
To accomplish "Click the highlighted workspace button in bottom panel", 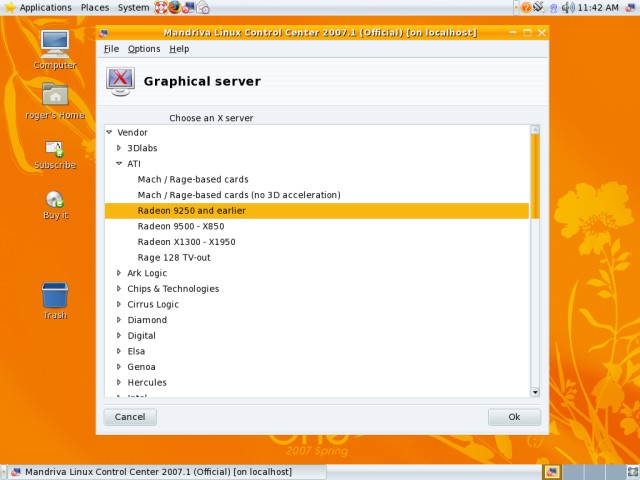I will coord(552,472).
